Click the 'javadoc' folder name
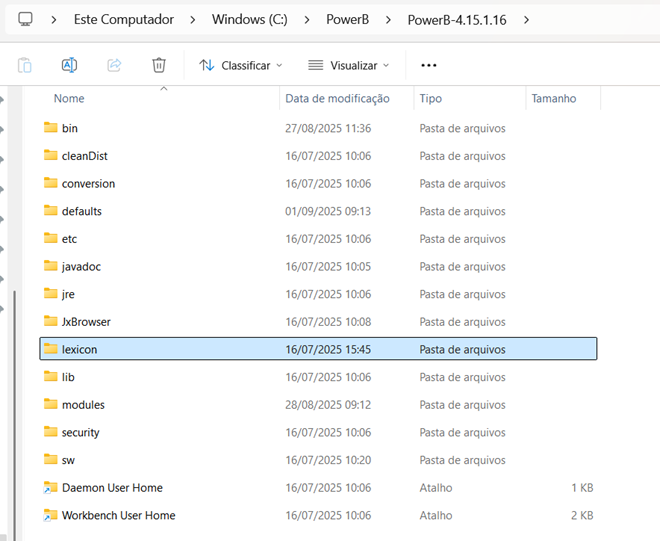The width and height of the screenshot is (660, 541). coord(81,267)
